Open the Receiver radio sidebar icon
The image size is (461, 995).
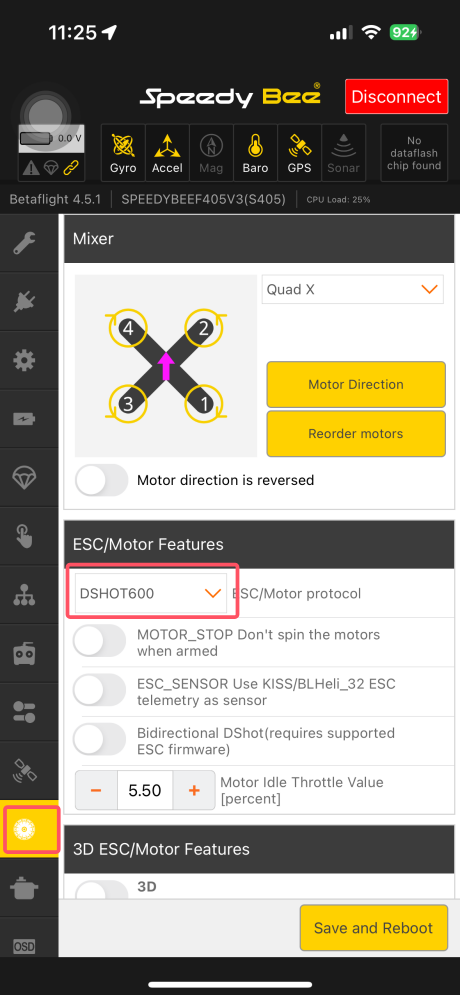coord(25,653)
